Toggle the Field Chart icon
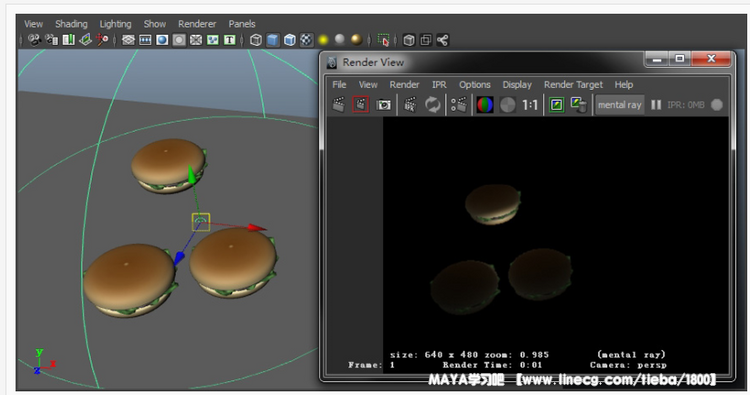The height and width of the screenshot is (395, 750). (196, 40)
